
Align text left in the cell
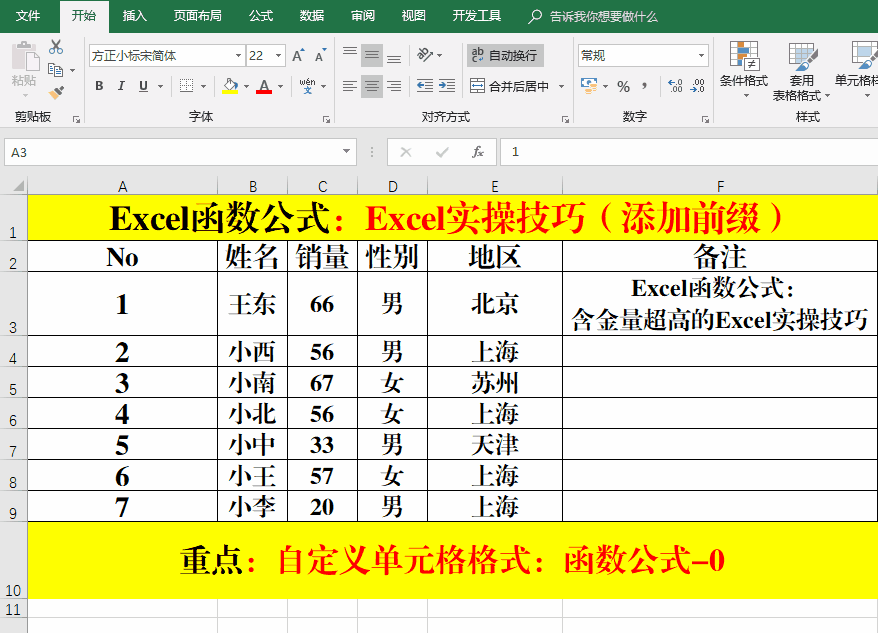[x=349, y=87]
